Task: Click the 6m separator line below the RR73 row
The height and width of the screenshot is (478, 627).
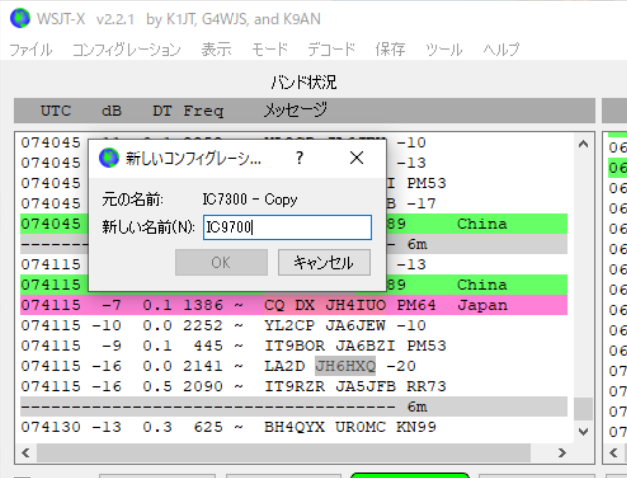Action: (294, 407)
